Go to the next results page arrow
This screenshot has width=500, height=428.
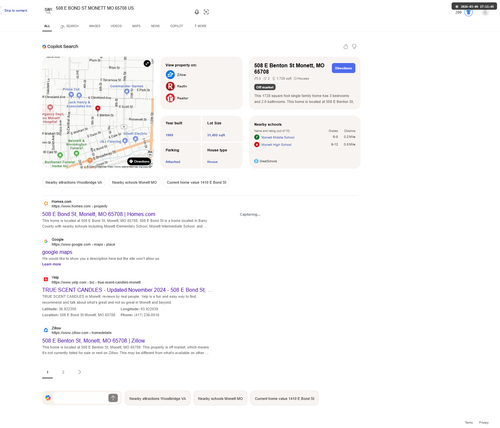pyautogui.click(x=79, y=372)
